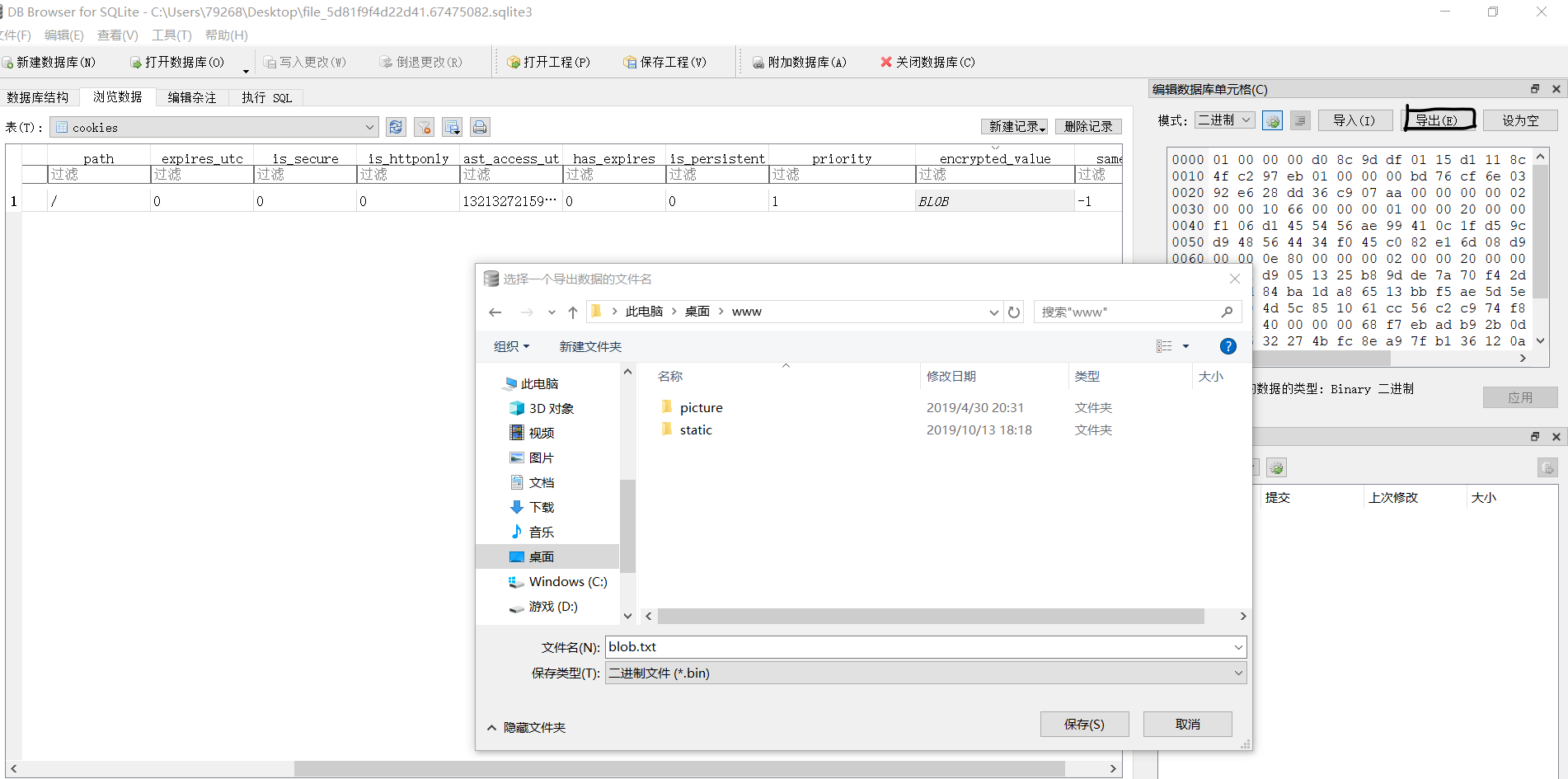Click the green icon in lower remote panel
This screenshot has height=779, width=1568.
[1276, 468]
